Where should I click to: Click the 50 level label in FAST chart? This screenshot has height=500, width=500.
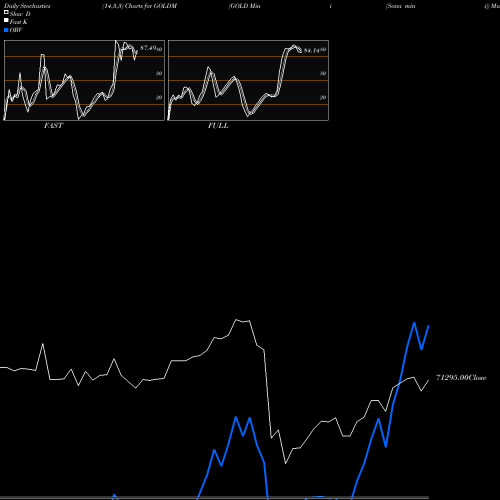click(x=159, y=73)
